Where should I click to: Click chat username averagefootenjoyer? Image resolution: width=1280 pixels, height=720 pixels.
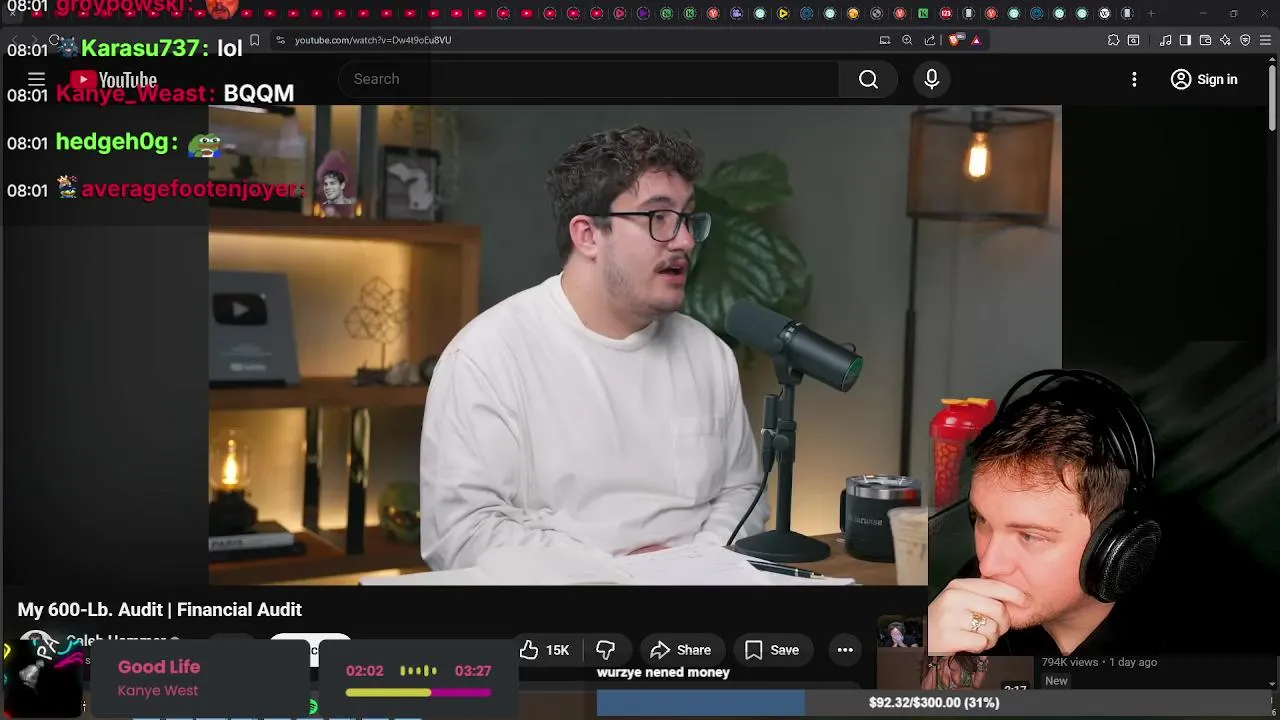192,189
